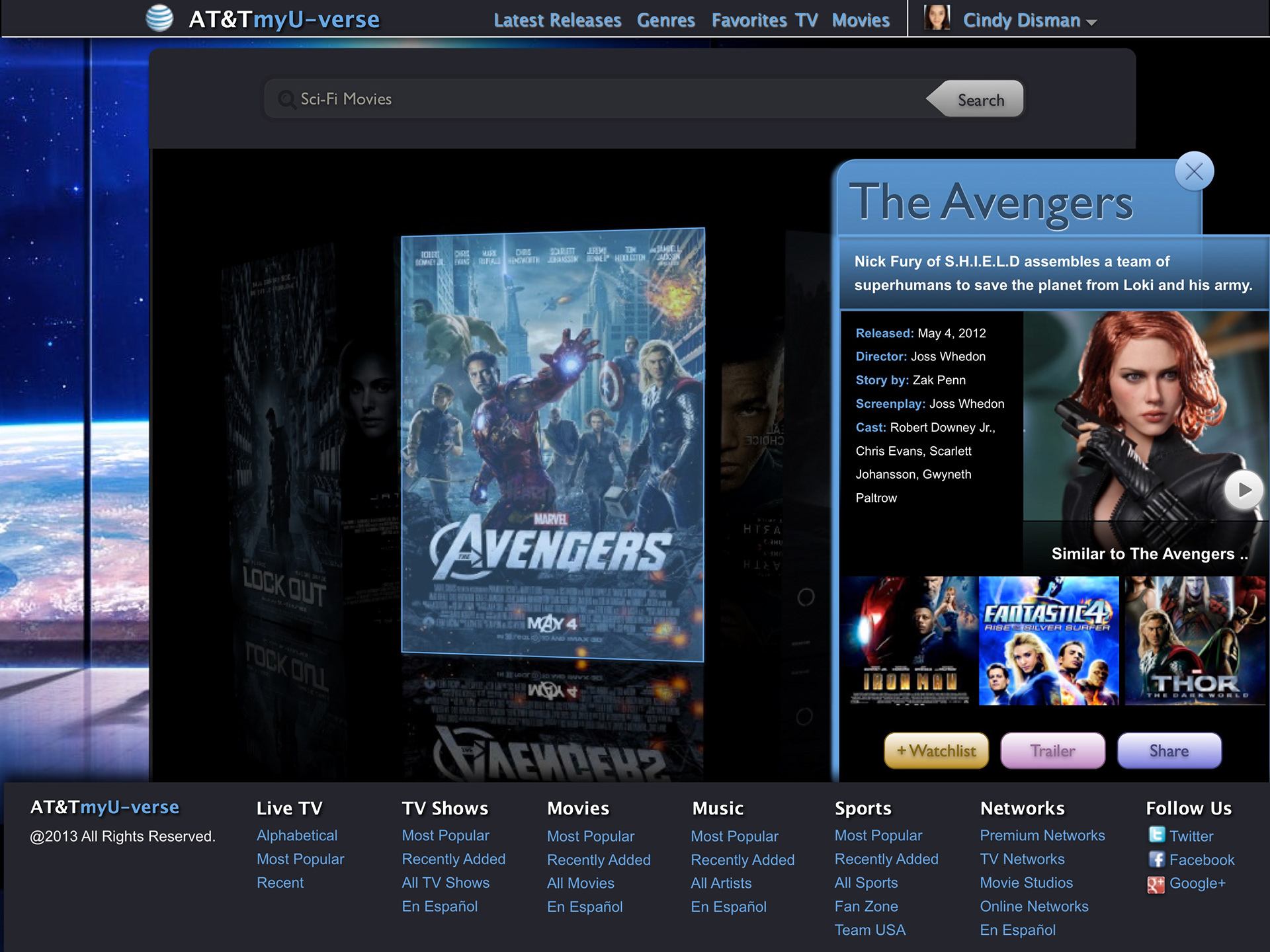This screenshot has height=952, width=1270.
Task: Click footer AT&T myU-verse logo text
Action: click(x=105, y=807)
